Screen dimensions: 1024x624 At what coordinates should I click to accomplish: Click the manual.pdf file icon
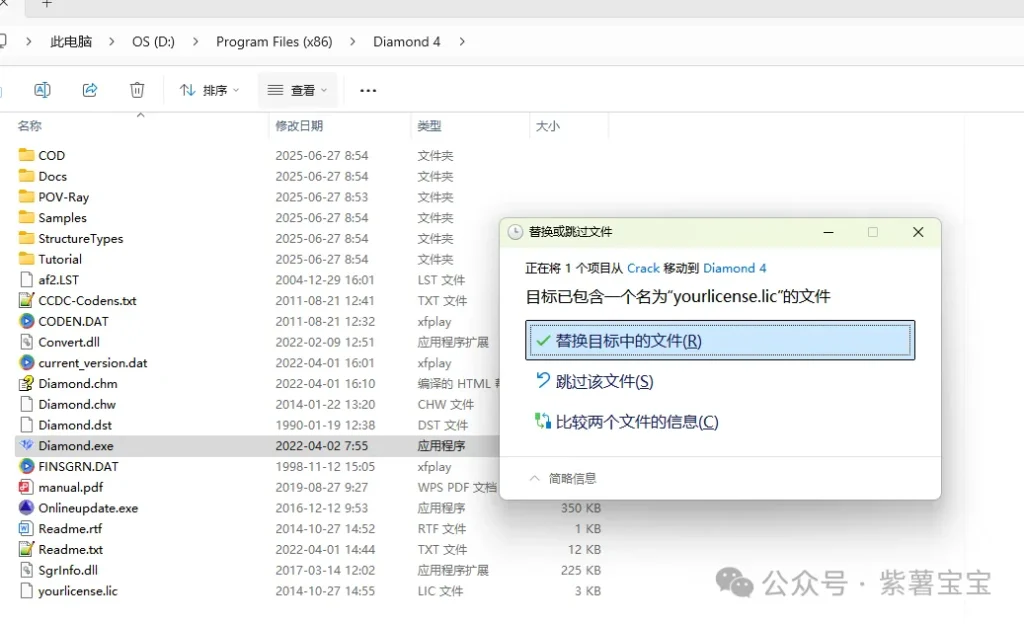(x=27, y=487)
